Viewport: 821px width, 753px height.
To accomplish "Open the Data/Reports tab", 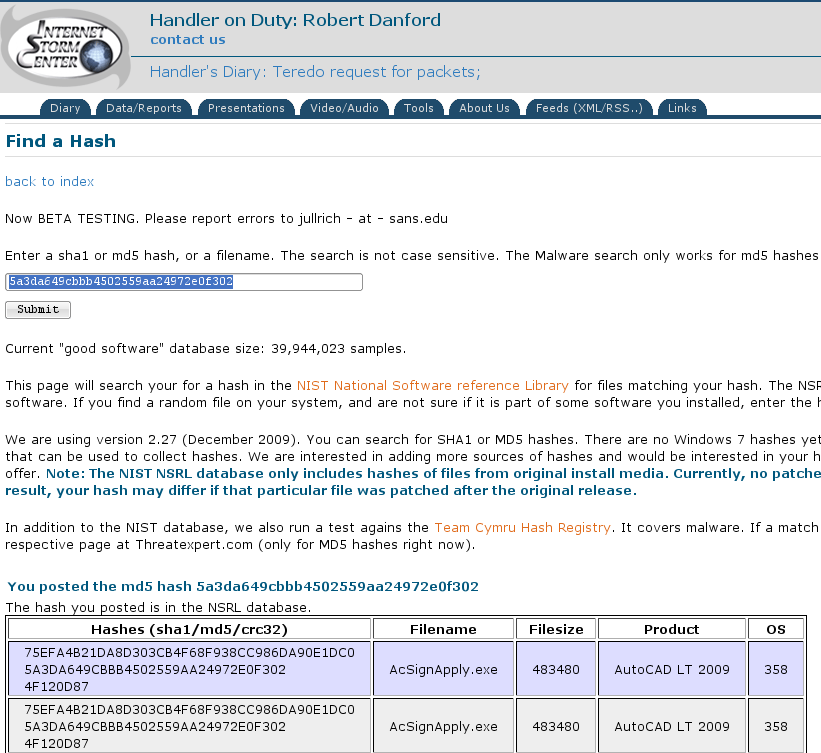I will tap(143, 108).
